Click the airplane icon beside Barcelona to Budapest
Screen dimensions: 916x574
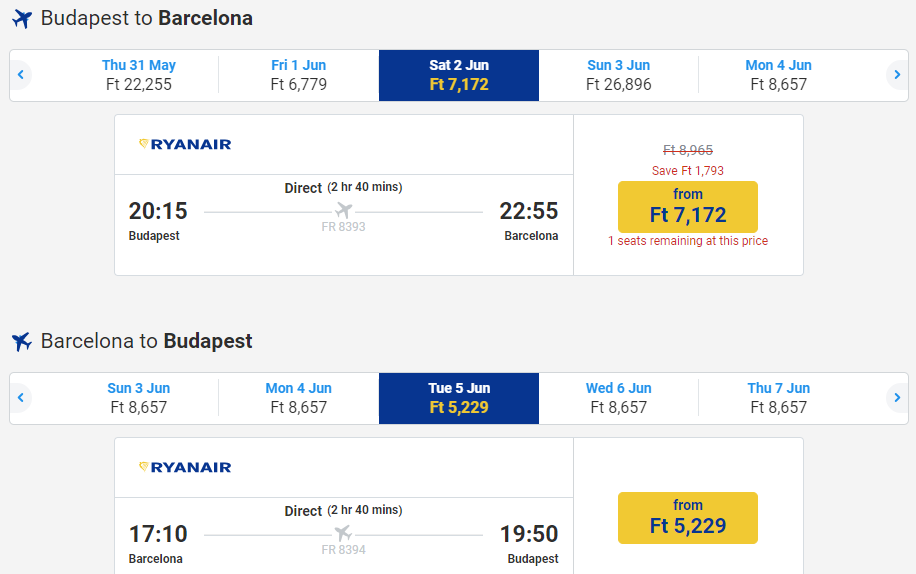click(22, 342)
